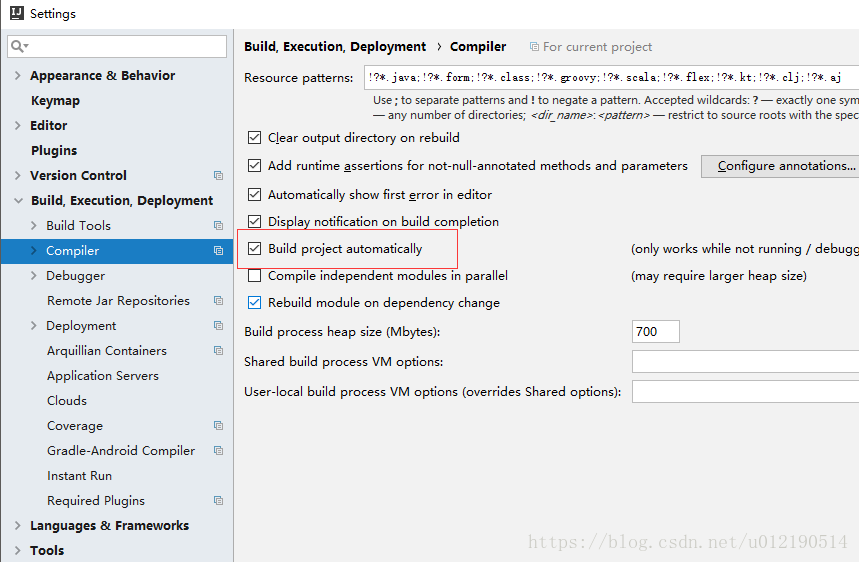Click project-level icon beside Gradle-Android Compiler

tap(219, 451)
